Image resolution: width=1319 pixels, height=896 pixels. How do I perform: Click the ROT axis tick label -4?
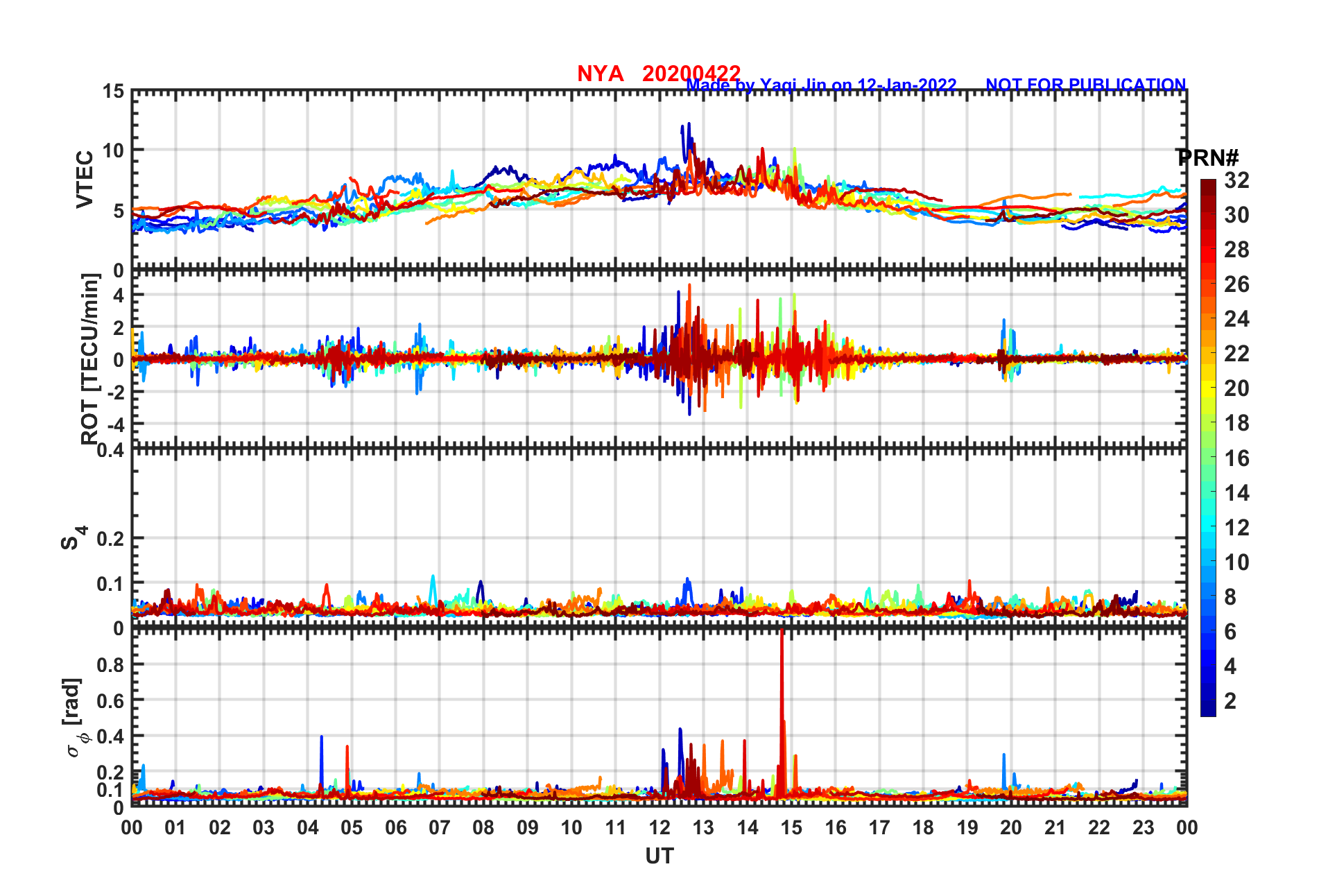(x=116, y=424)
